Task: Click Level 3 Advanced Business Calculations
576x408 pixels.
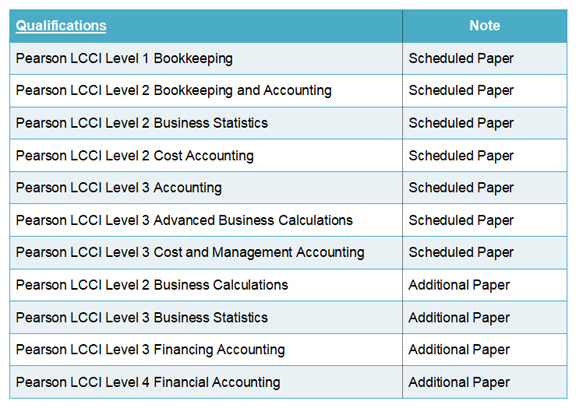Action: click(184, 220)
